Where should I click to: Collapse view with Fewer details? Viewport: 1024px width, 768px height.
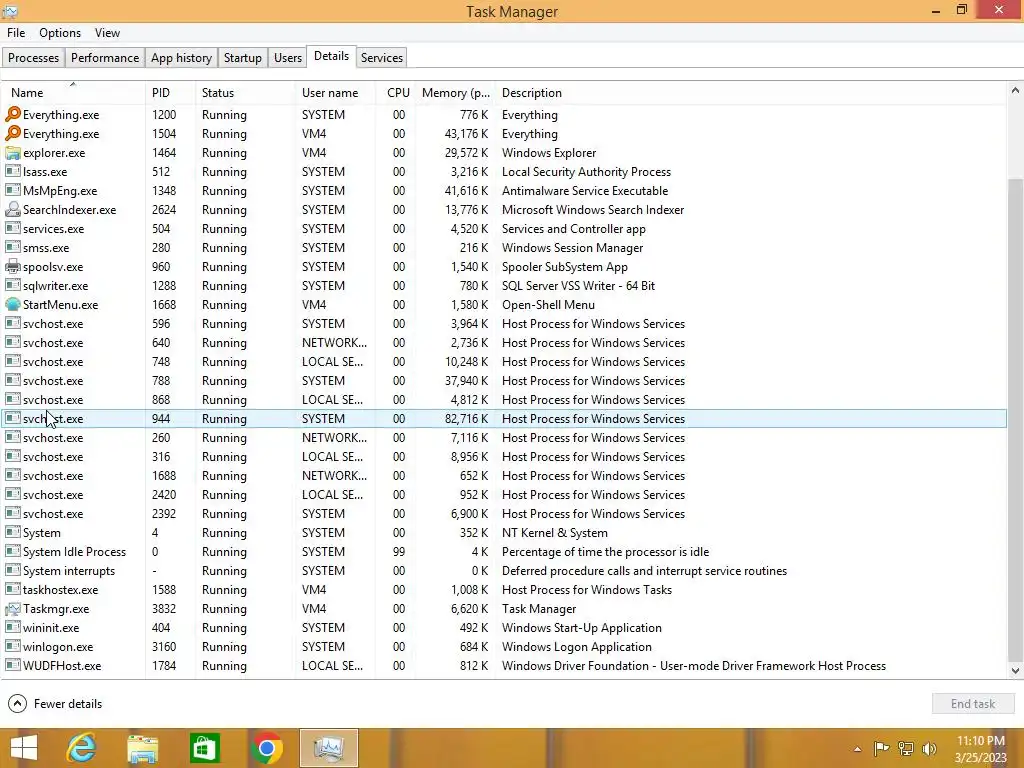pos(55,703)
